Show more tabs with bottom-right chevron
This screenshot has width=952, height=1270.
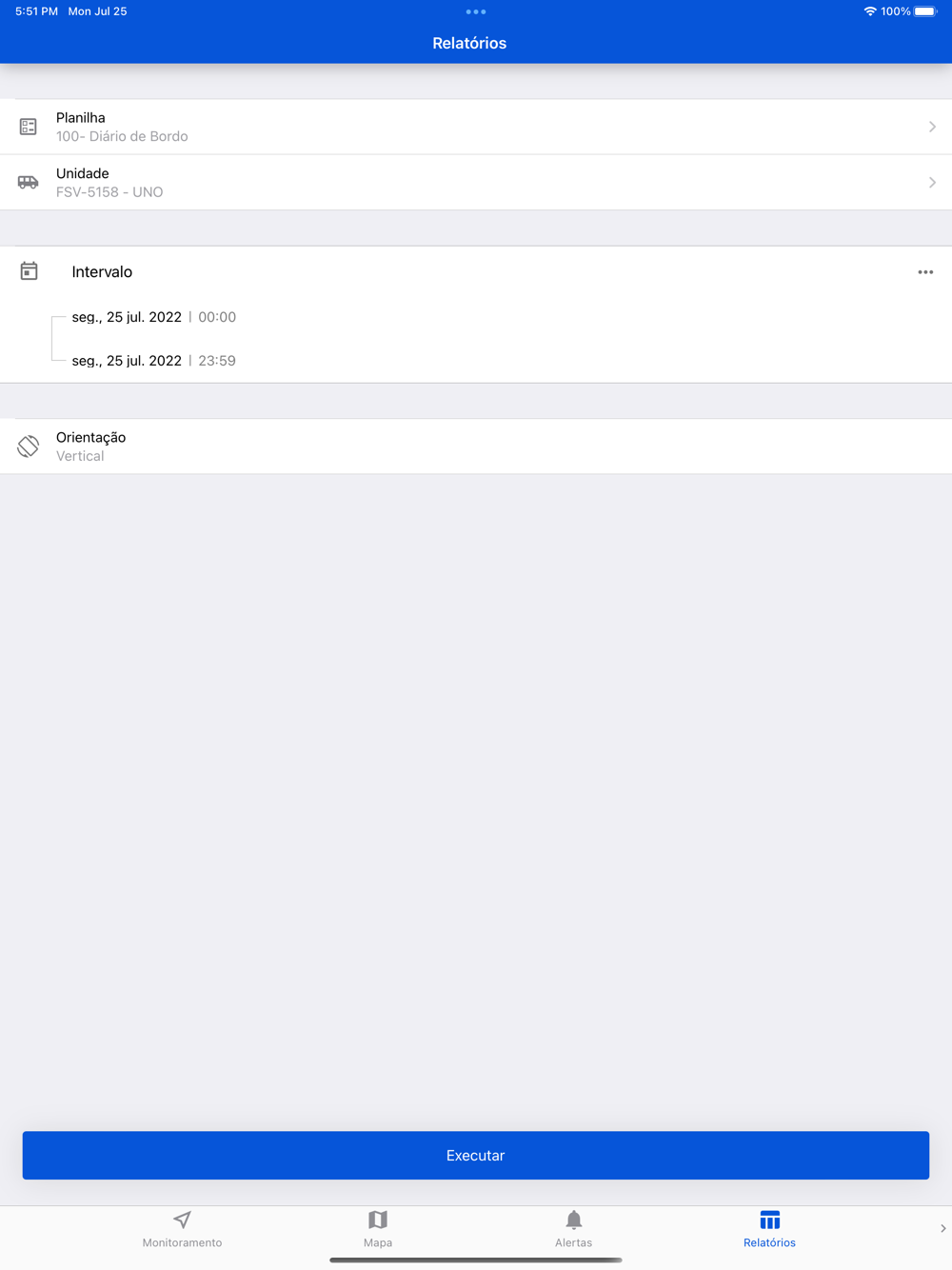tap(942, 1228)
